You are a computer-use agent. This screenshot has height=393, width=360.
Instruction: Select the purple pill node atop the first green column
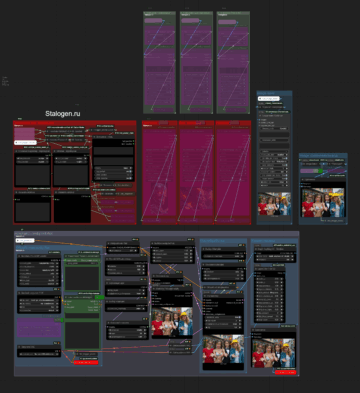click(153, 21)
